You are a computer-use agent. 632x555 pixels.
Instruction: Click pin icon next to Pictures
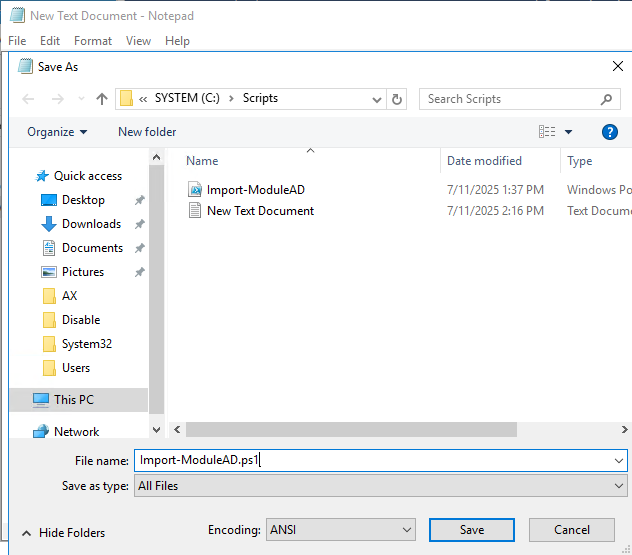139,272
